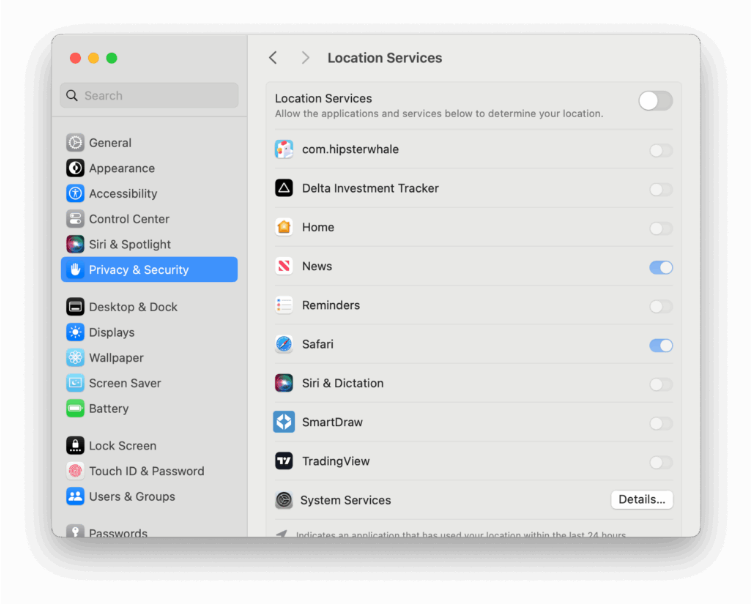Go back with the left chevron

click(x=273, y=58)
